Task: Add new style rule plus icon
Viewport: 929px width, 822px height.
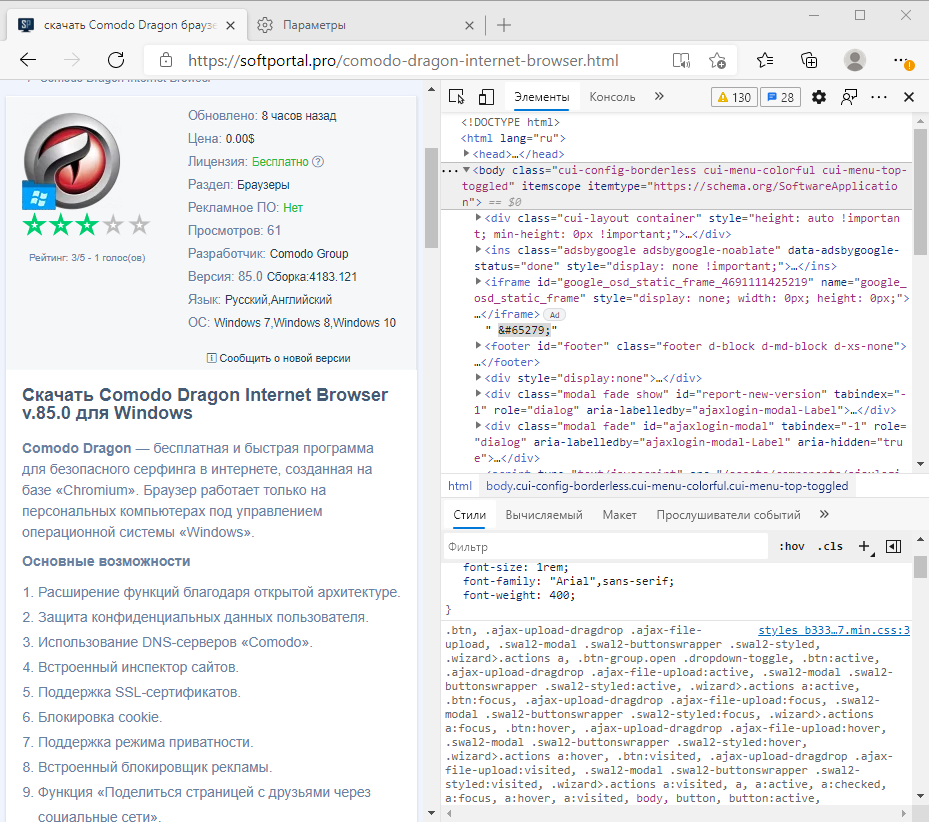Action: pos(865,546)
